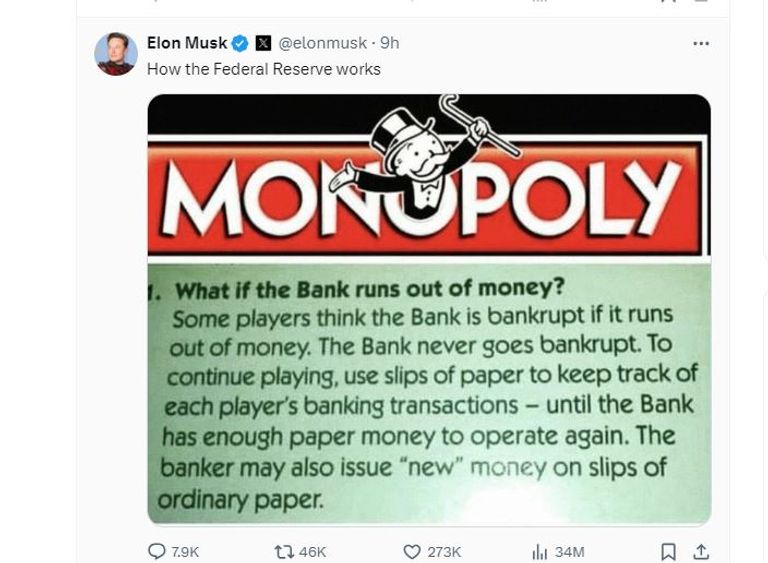Open the three-dot More options menu

click(x=701, y=44)
